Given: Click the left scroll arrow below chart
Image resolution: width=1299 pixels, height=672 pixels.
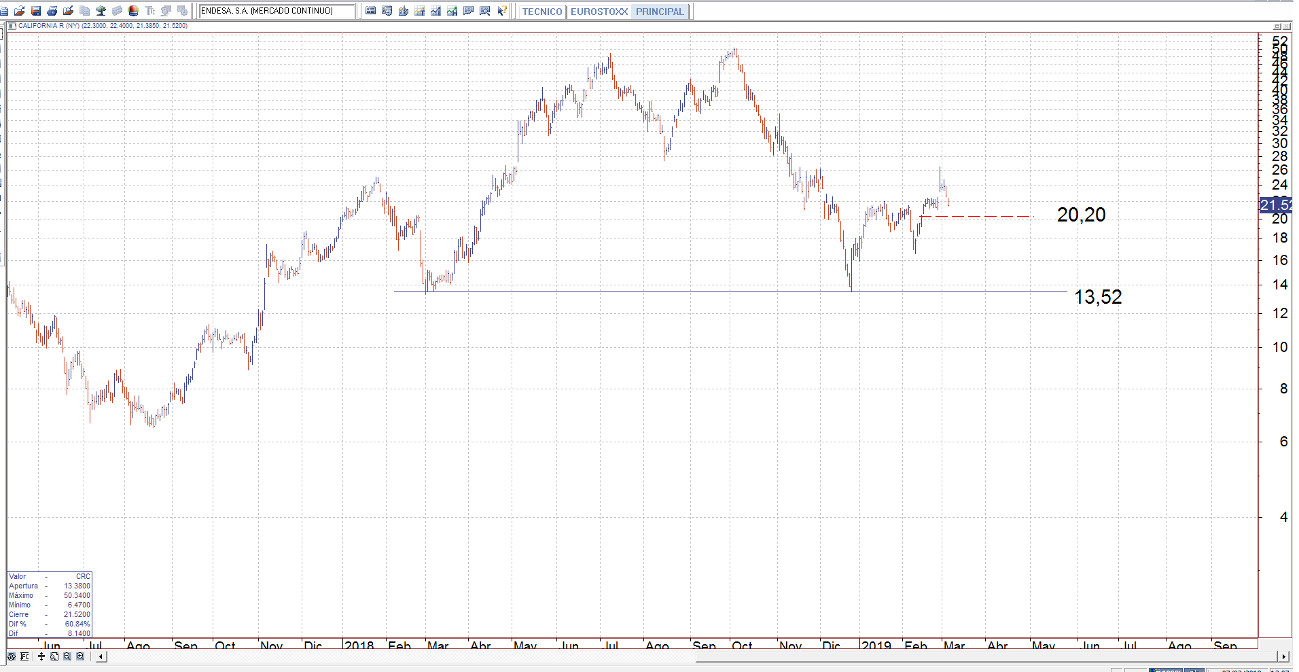Looking at the screenshot, I should coord(101,656).
